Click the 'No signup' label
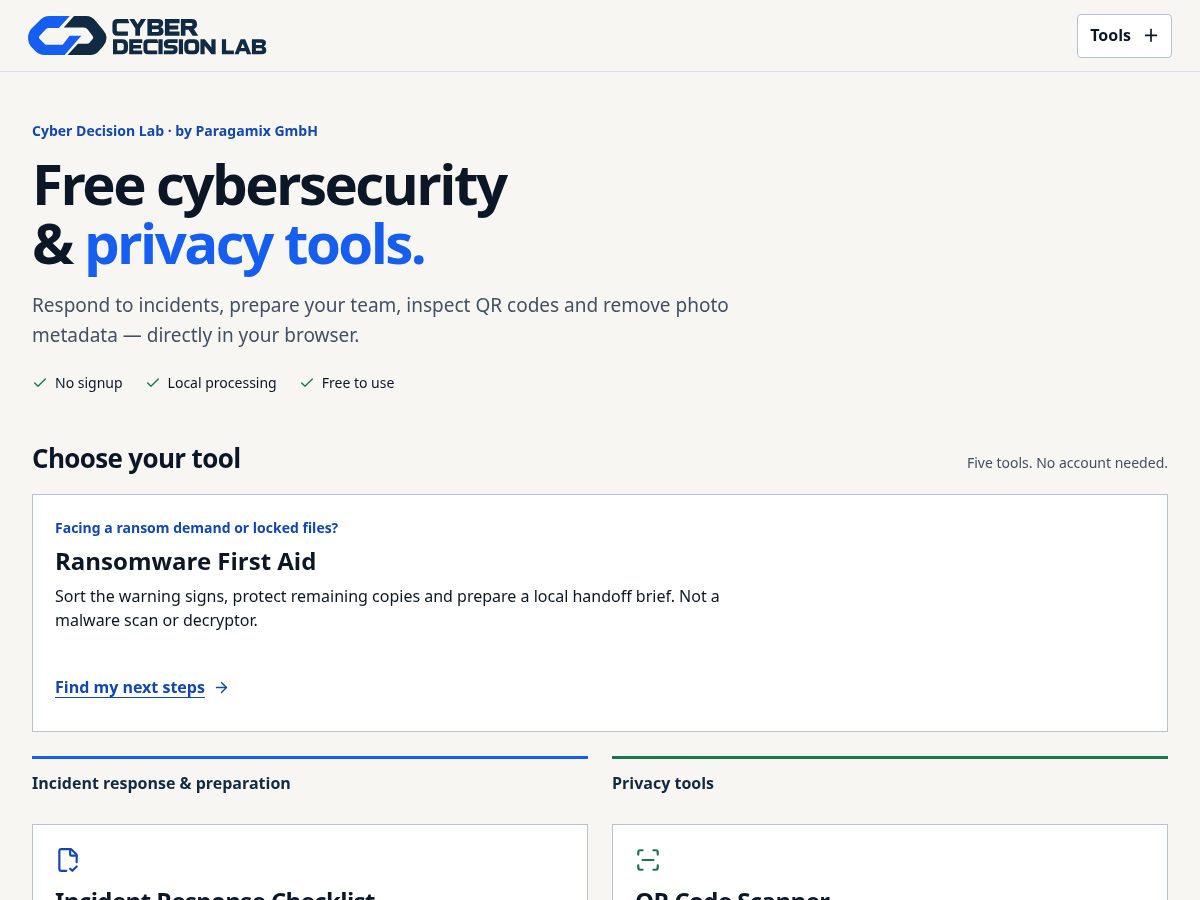Screen dimensions: 1200x900 [89, 383]
